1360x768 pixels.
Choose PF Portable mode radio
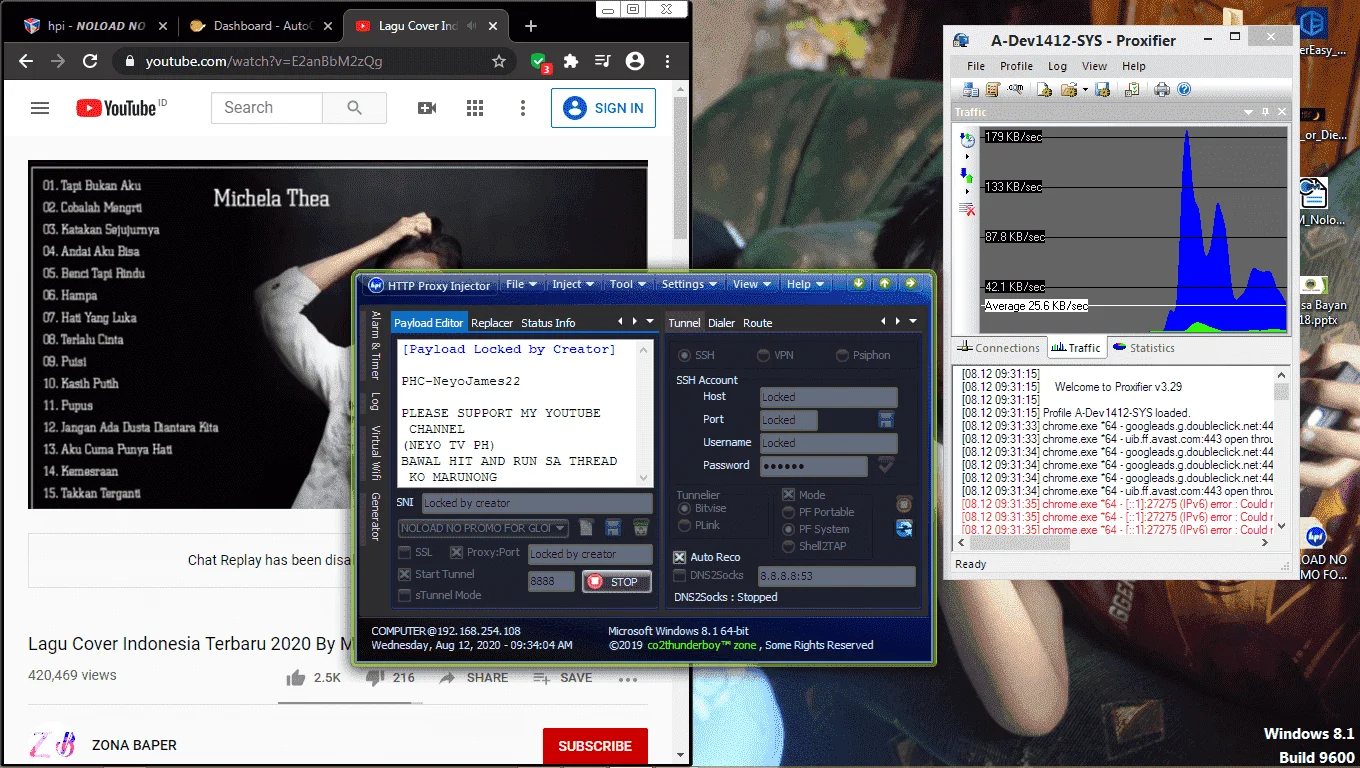click(x=789, y=512)
